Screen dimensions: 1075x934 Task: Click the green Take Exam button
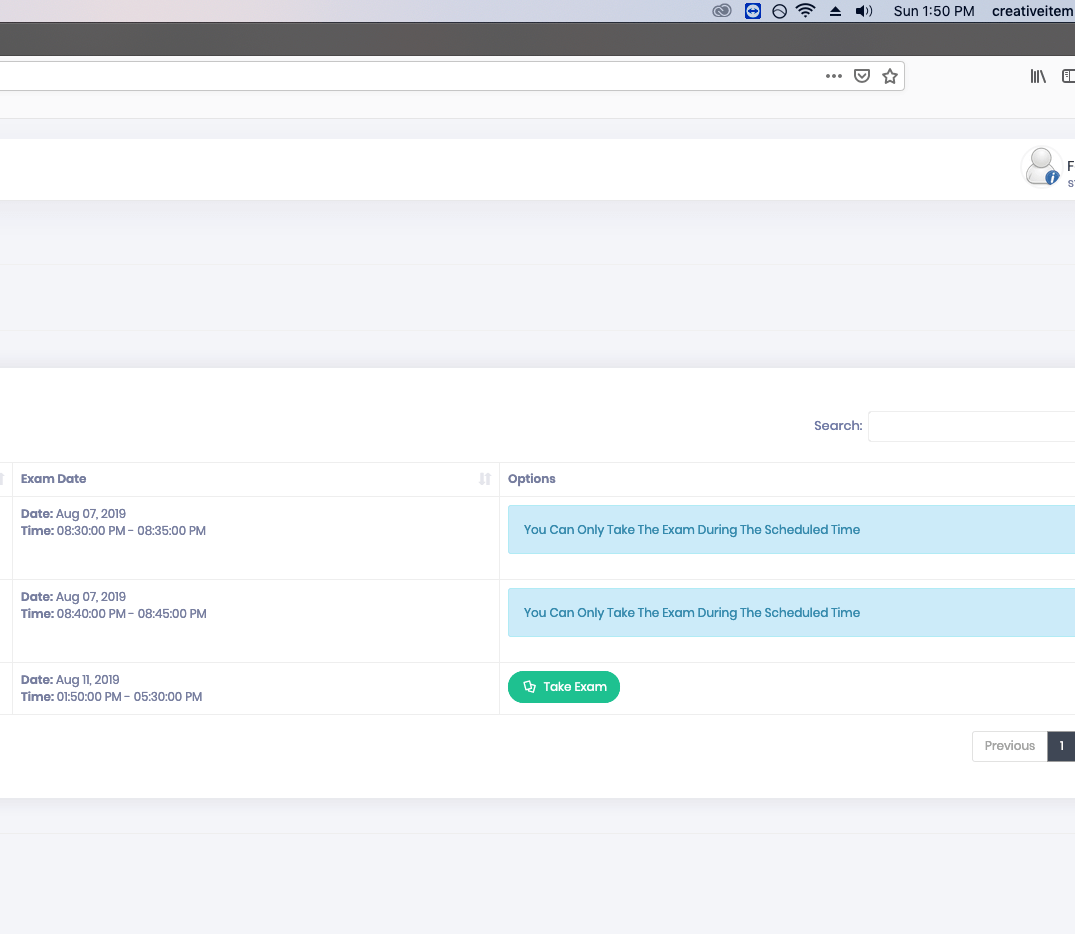pos(564,686)
